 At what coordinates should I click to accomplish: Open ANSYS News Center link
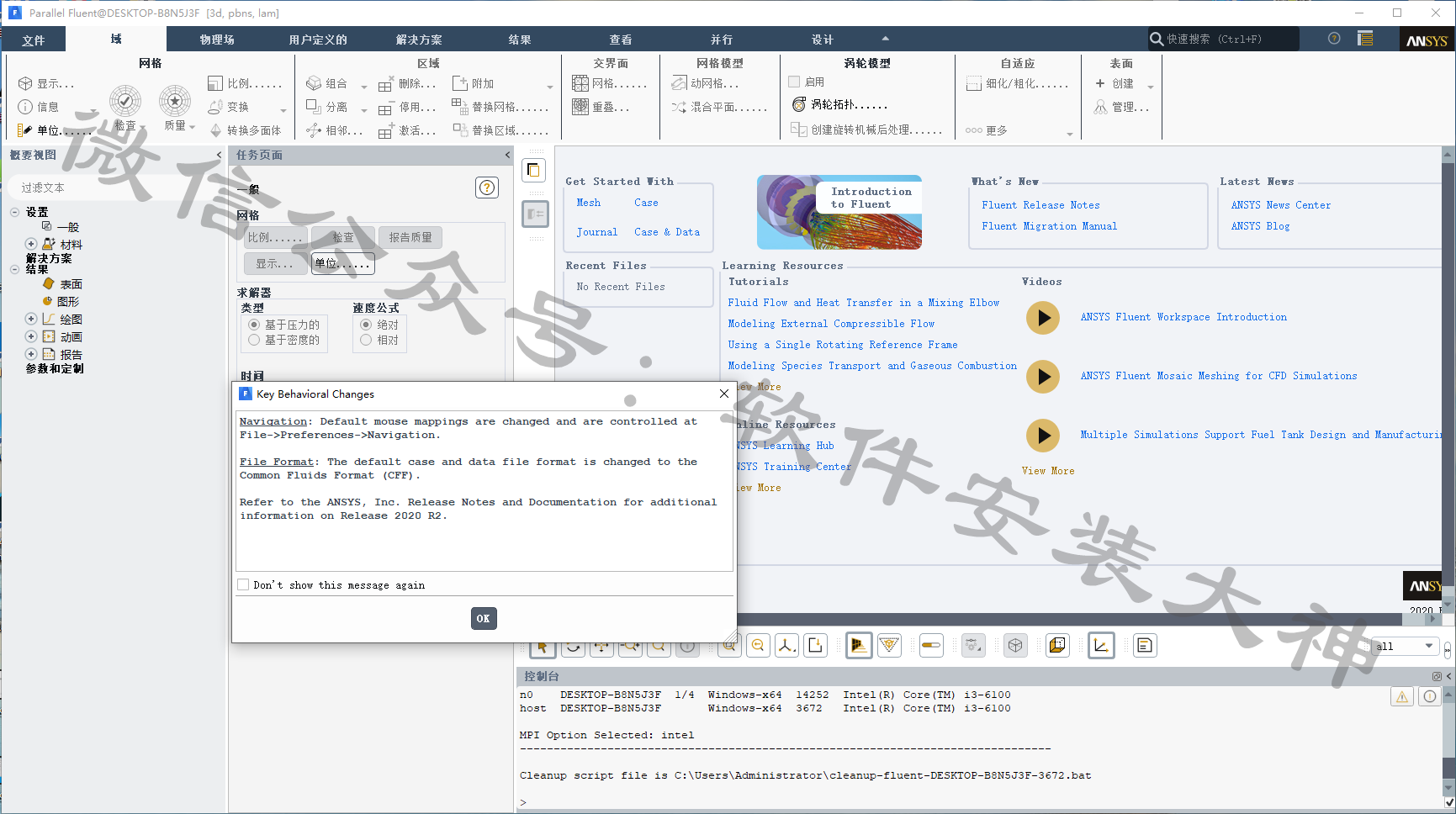point(1281,205)
